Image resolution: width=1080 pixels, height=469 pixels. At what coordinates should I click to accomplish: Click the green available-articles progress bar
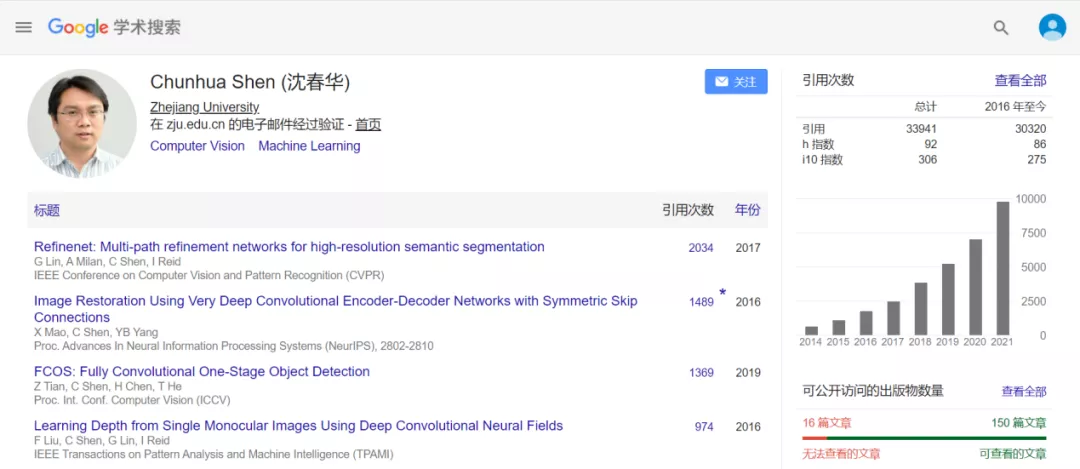click(x=936, y=438)
